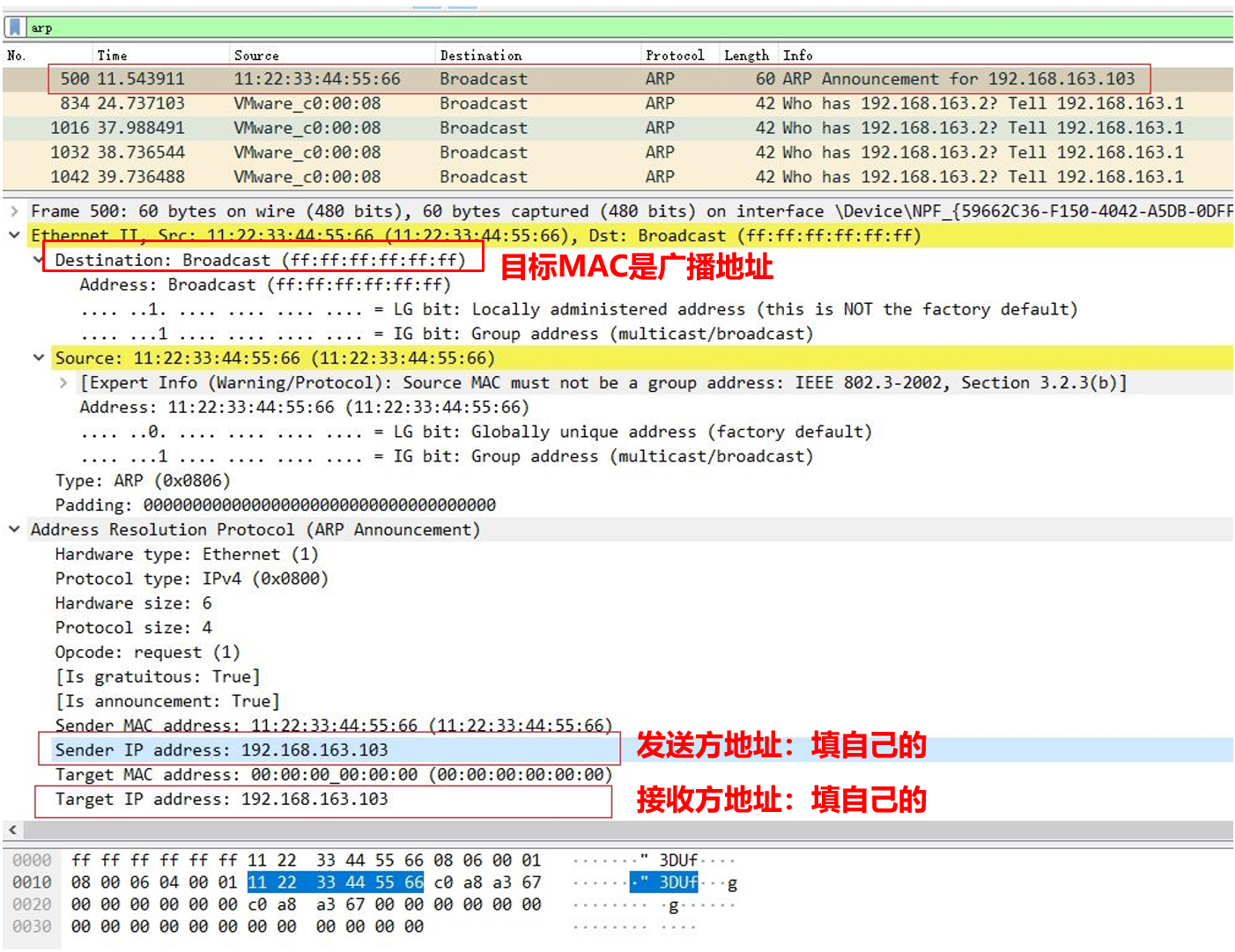
Task: Click the details pane horizontal scrollbar track
Action: click(628, 830)
